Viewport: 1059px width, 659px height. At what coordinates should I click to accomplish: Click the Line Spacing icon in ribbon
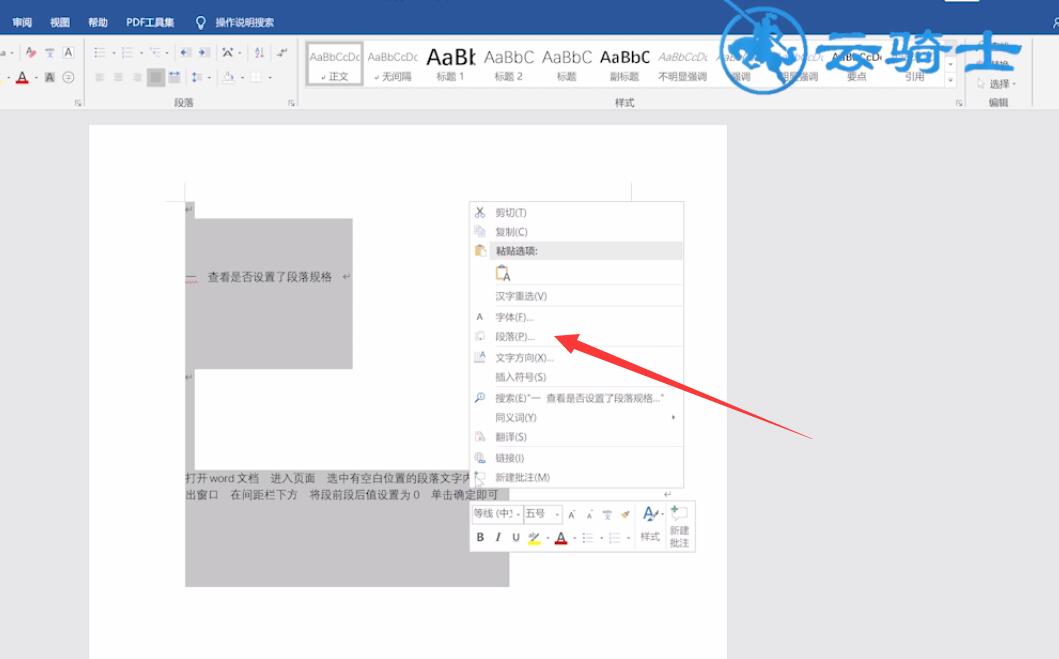[197, 78]
